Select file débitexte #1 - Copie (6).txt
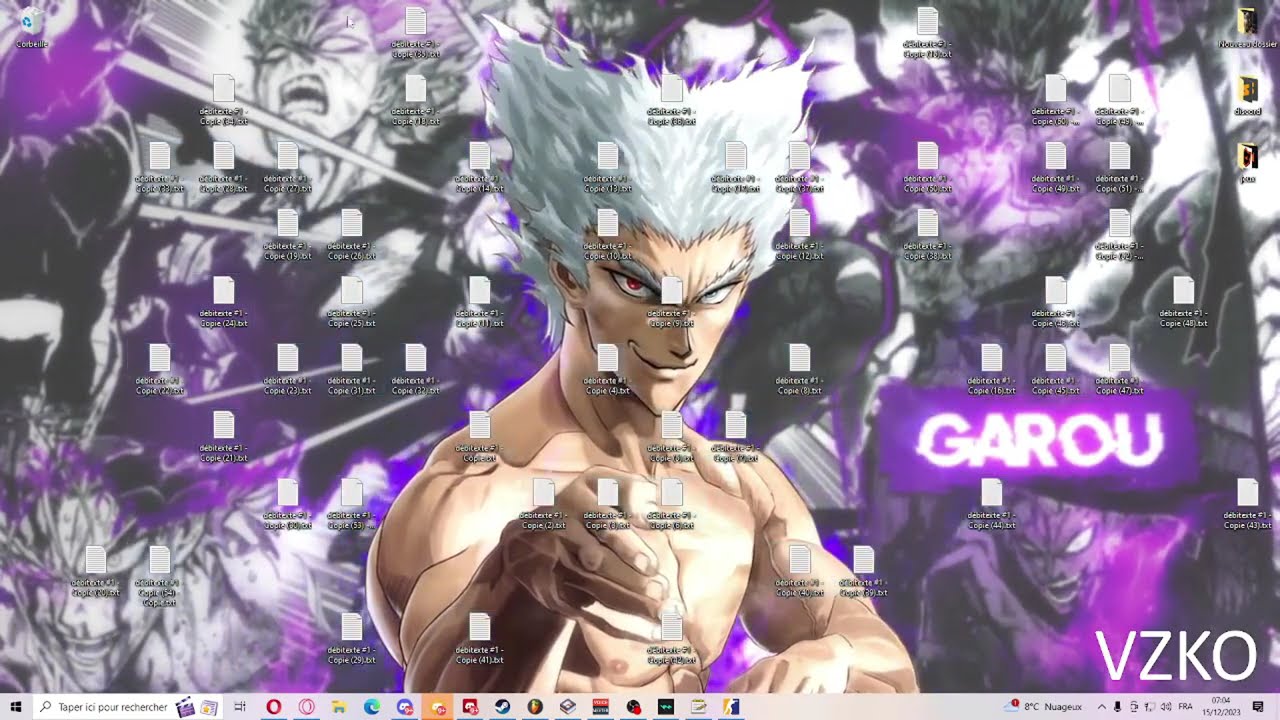Screen dimensions: 1280x720 671,505
